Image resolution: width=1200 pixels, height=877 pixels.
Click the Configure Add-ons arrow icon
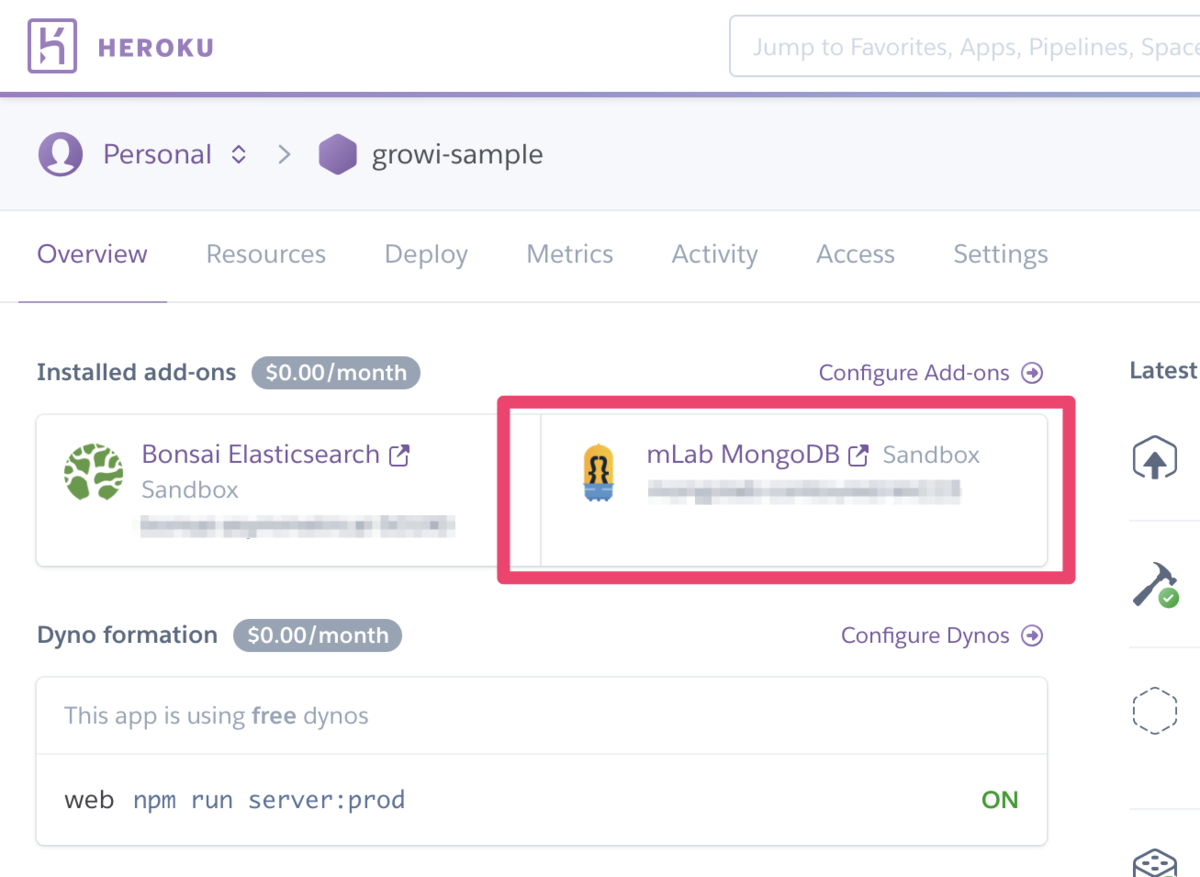[x=1032, y=373]
